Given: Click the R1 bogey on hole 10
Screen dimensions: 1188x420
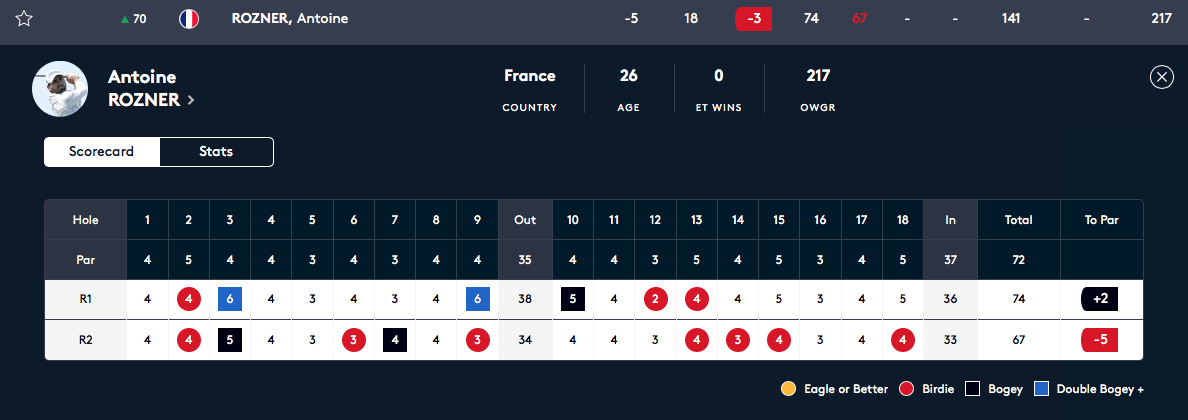Looking at the screenshot, I should tap(573, 298).
